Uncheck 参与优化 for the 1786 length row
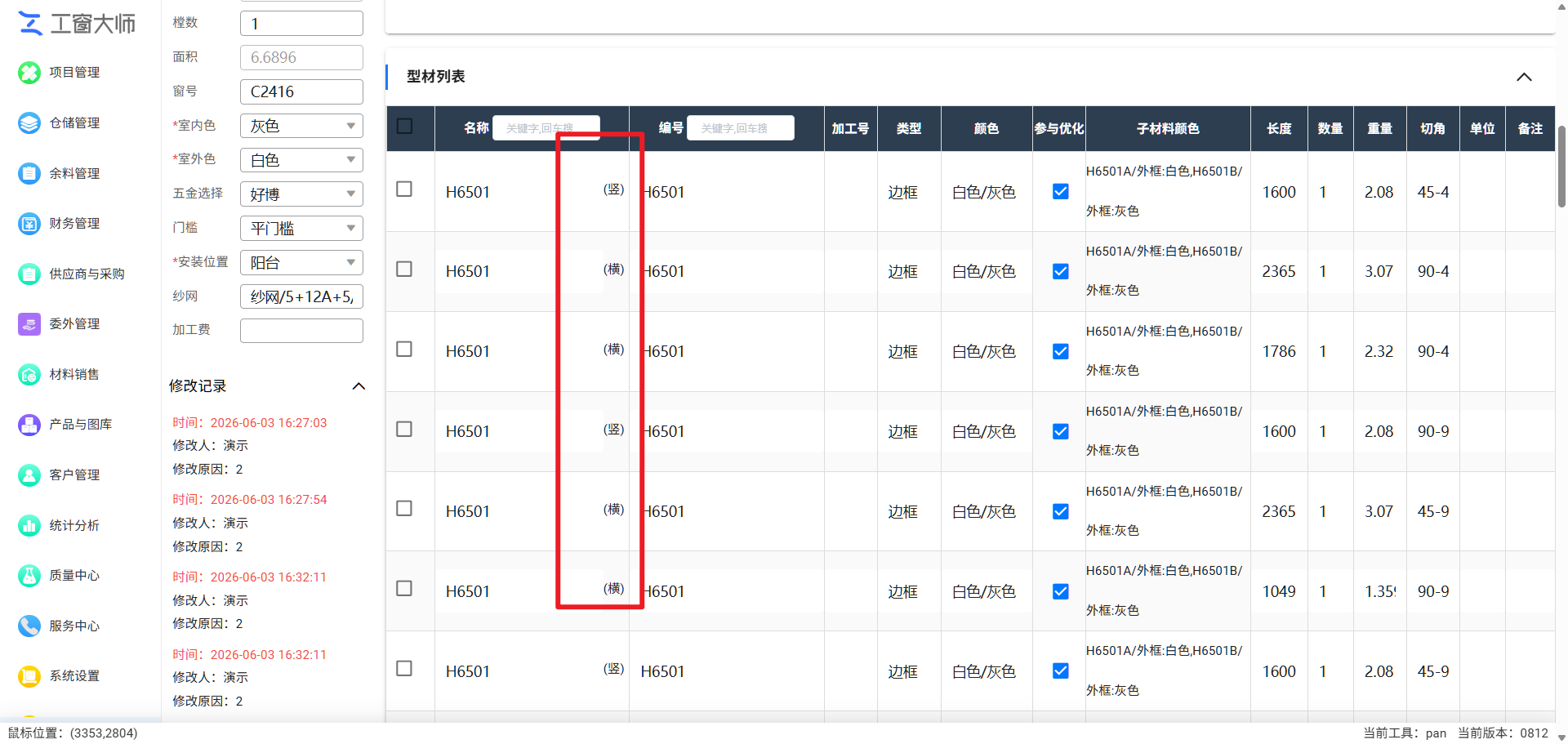 pyautogui.click(x=1061, y=351)
